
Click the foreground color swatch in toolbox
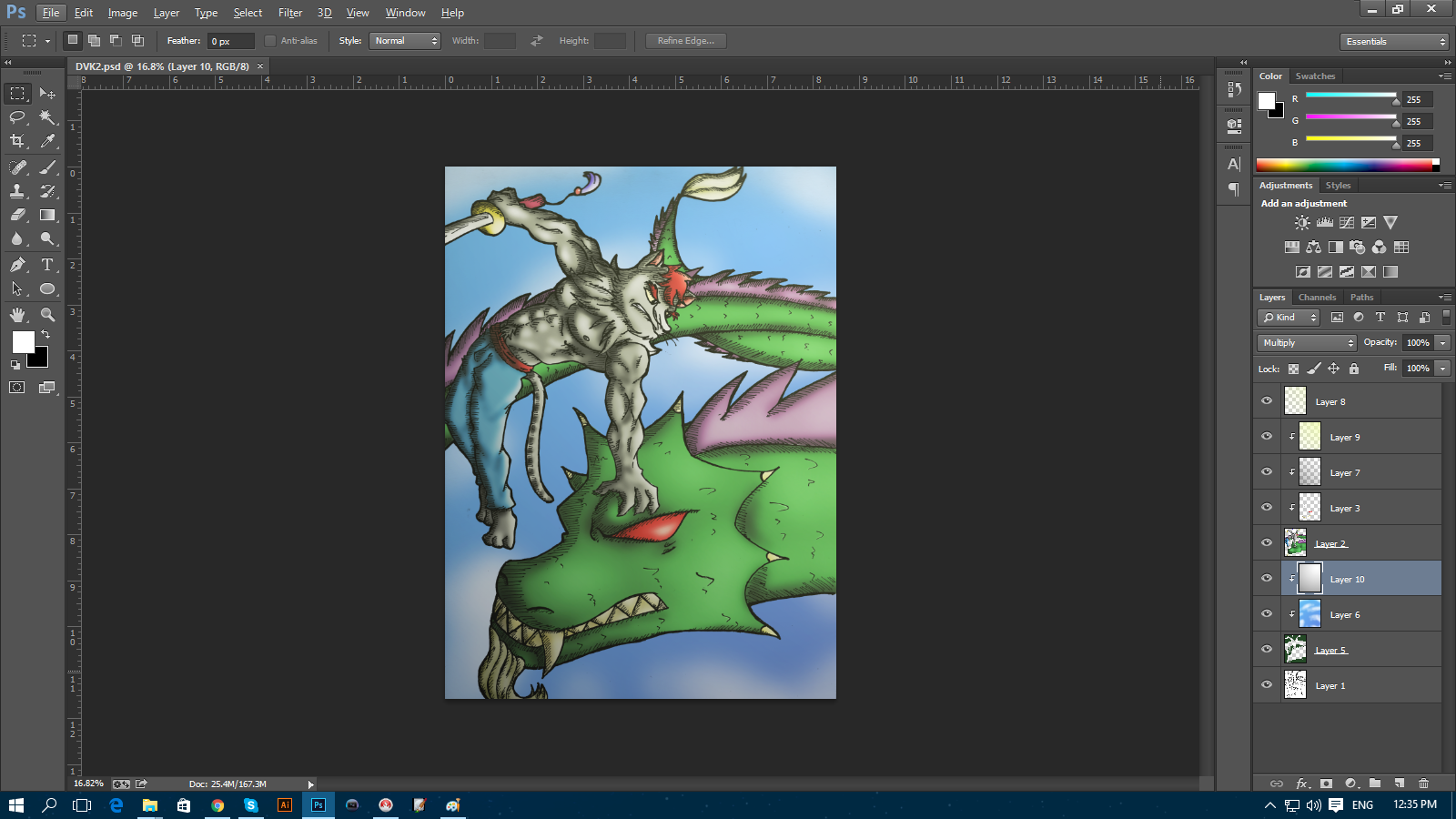[x=23, y=341]
